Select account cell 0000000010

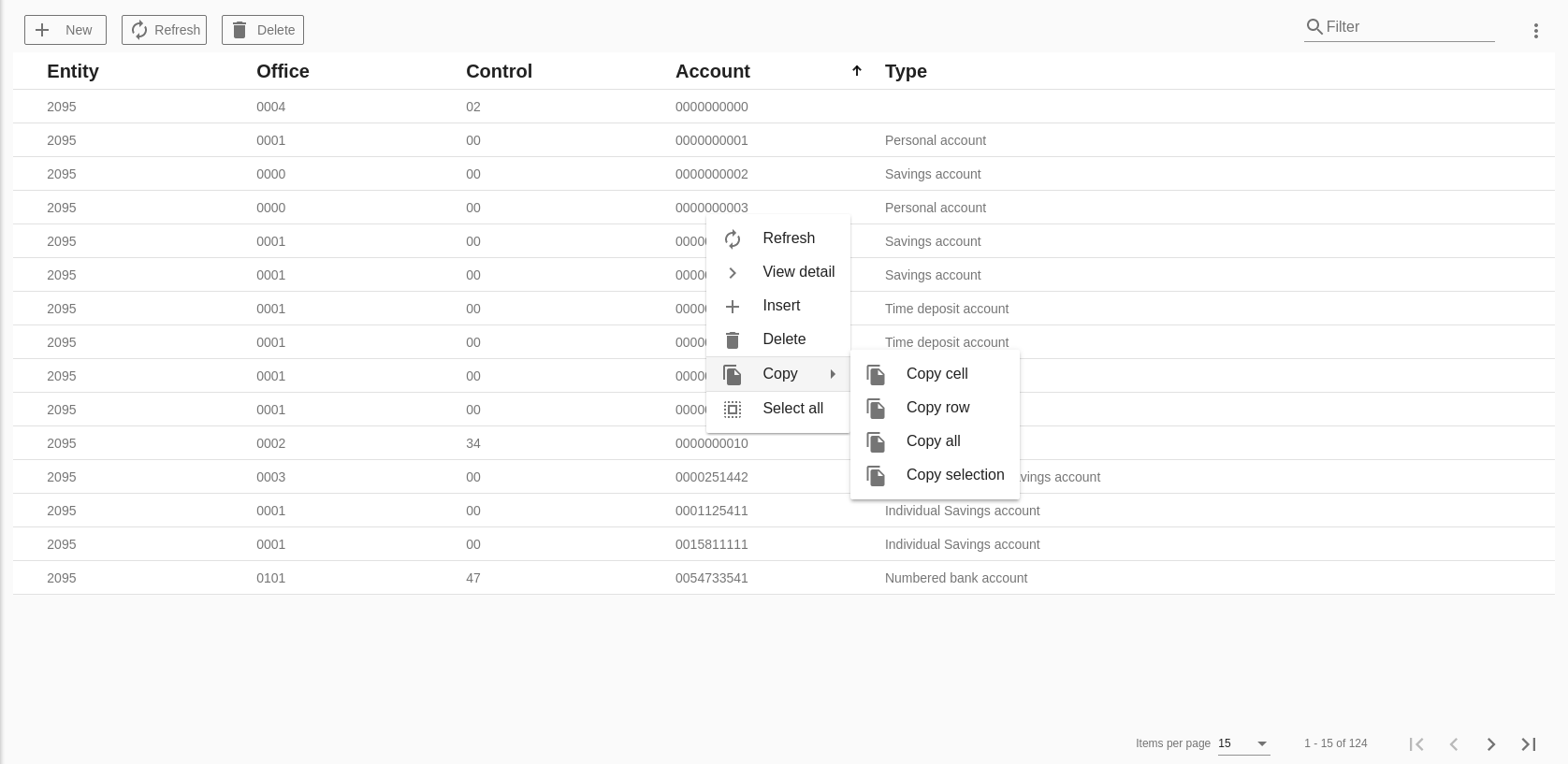712,443
